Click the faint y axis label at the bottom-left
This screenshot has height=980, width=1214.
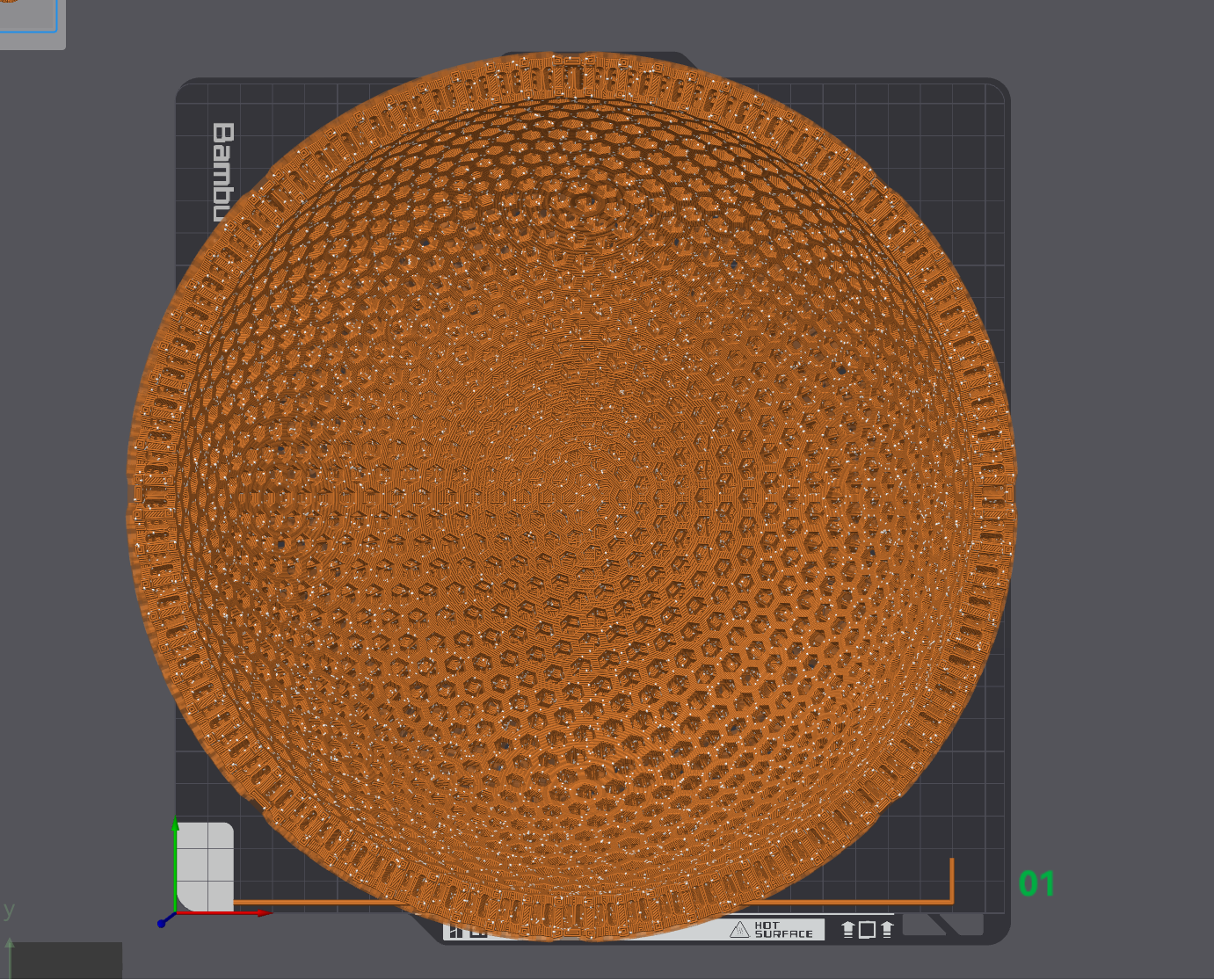pyautogui.click(x=10, y=910)
